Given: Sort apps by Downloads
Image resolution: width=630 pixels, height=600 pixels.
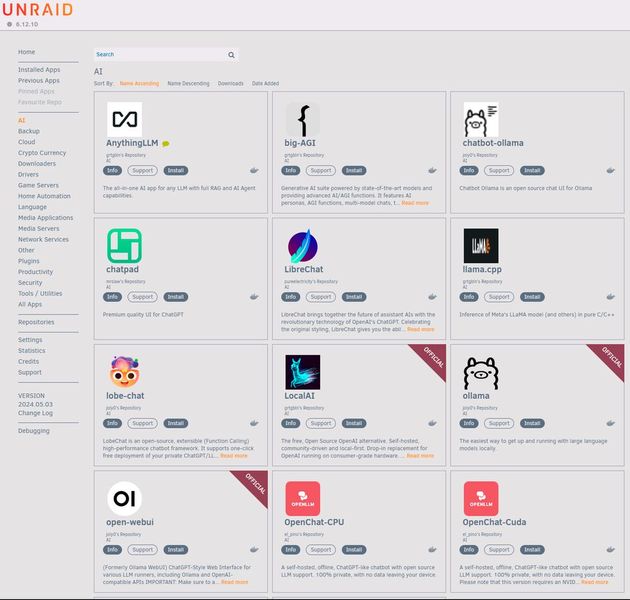Looking at the screenshot, I should [231, 84].
